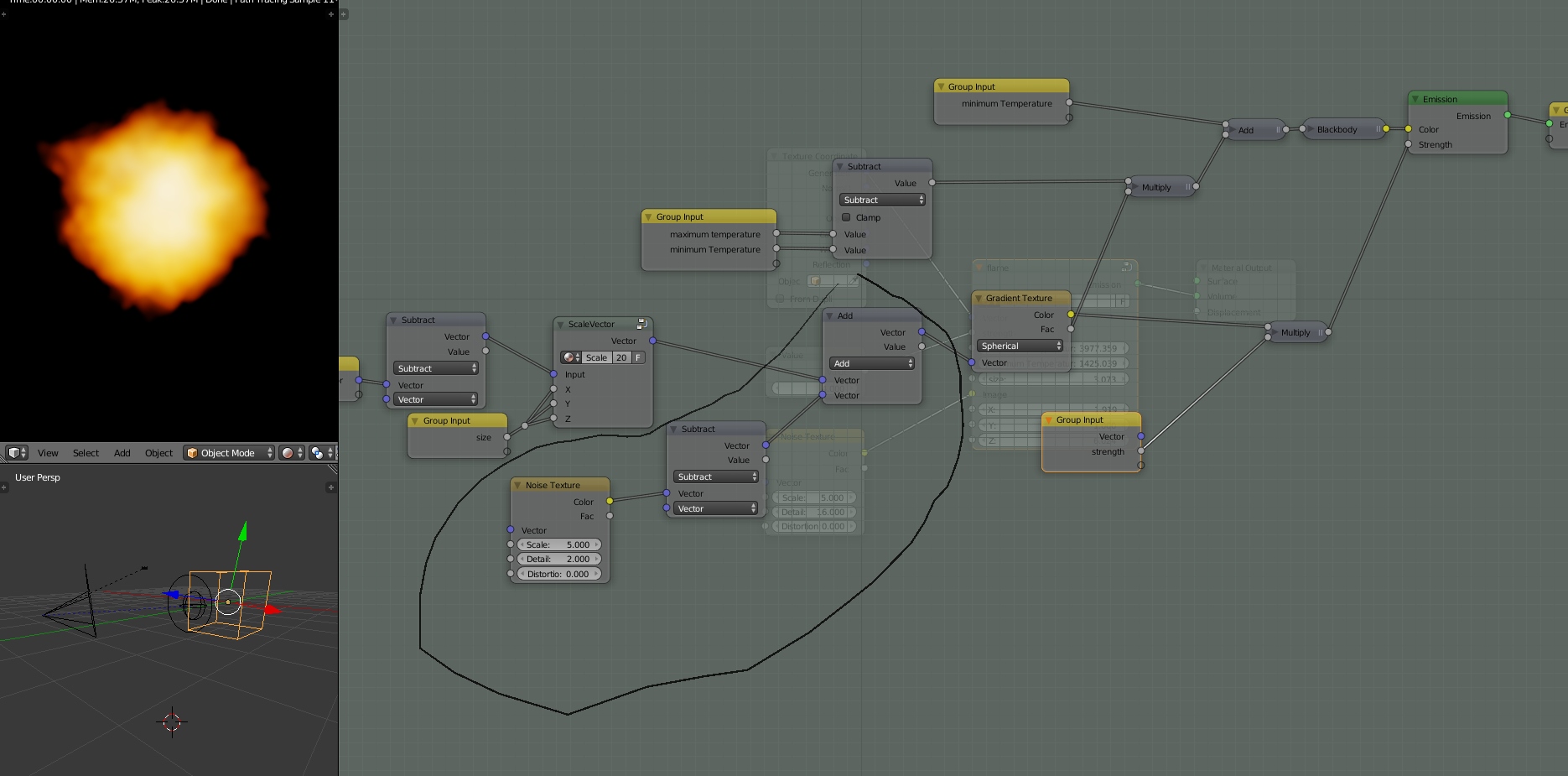This screenshot has height=776, width=1568.
Task: Unhide the collapsed Blackbody node via its arrow
Action: coord(1309,129)
